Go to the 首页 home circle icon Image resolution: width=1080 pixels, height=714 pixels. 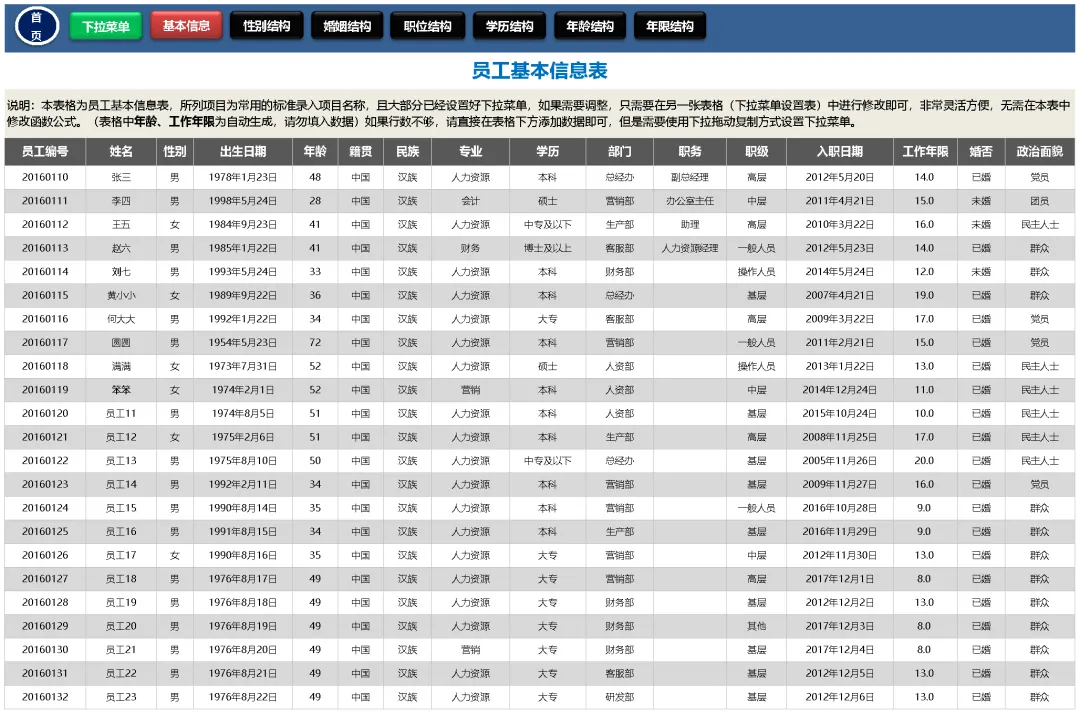(37, 26)
